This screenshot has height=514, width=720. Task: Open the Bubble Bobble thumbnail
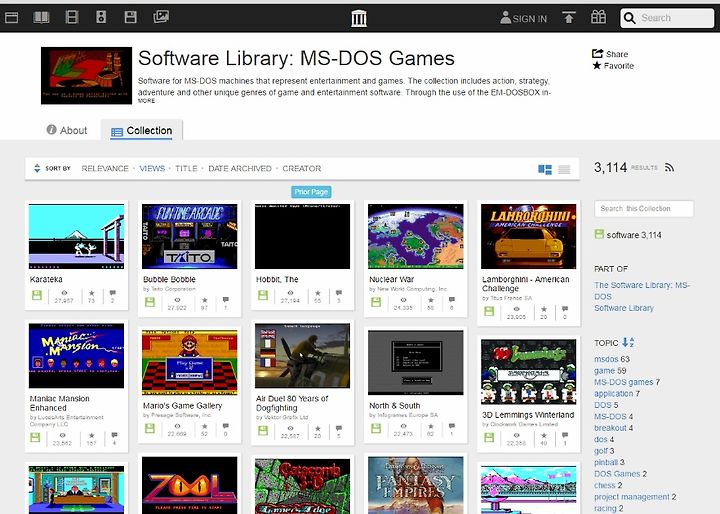click(190, 237)
